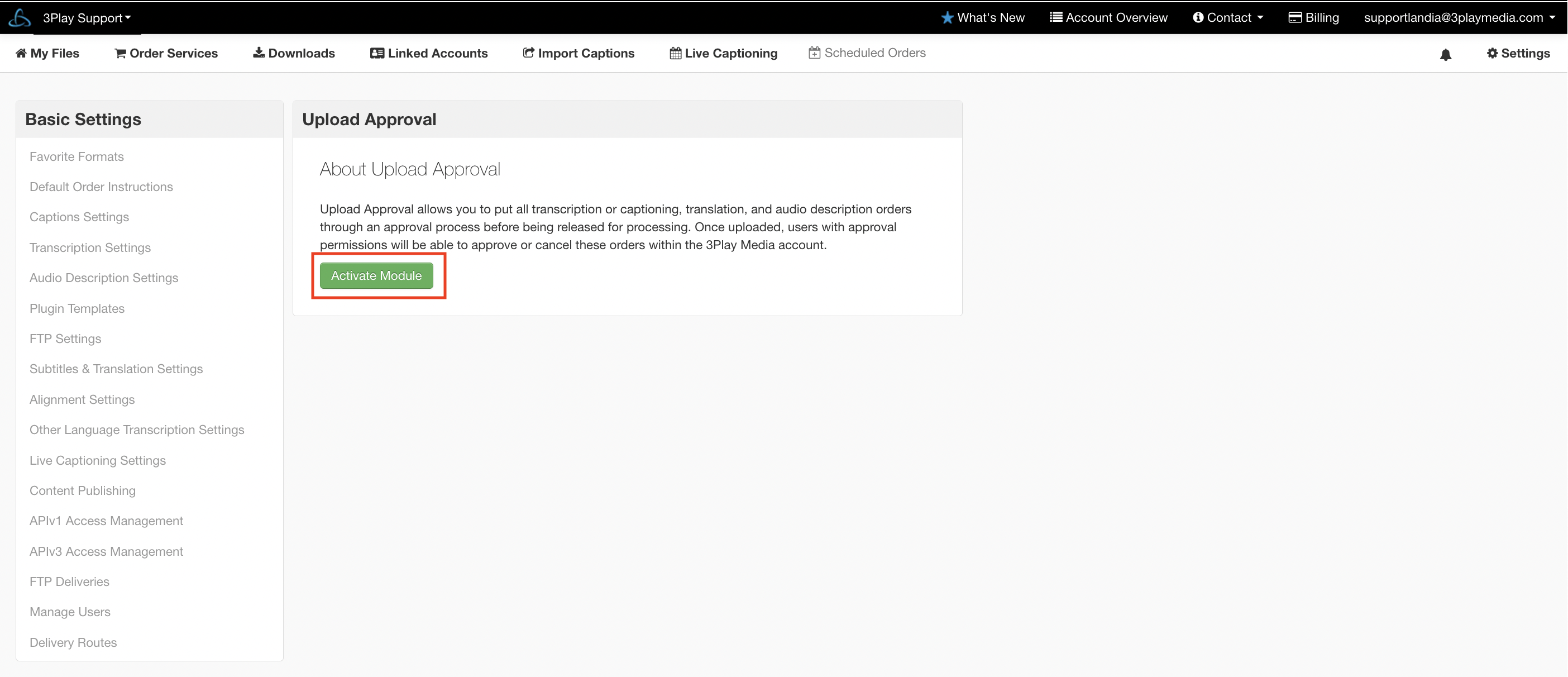The height and width of the screenshot is (677, 1568).
Task: Open Delivery Routes settings
Action: (x=73, y=642)
